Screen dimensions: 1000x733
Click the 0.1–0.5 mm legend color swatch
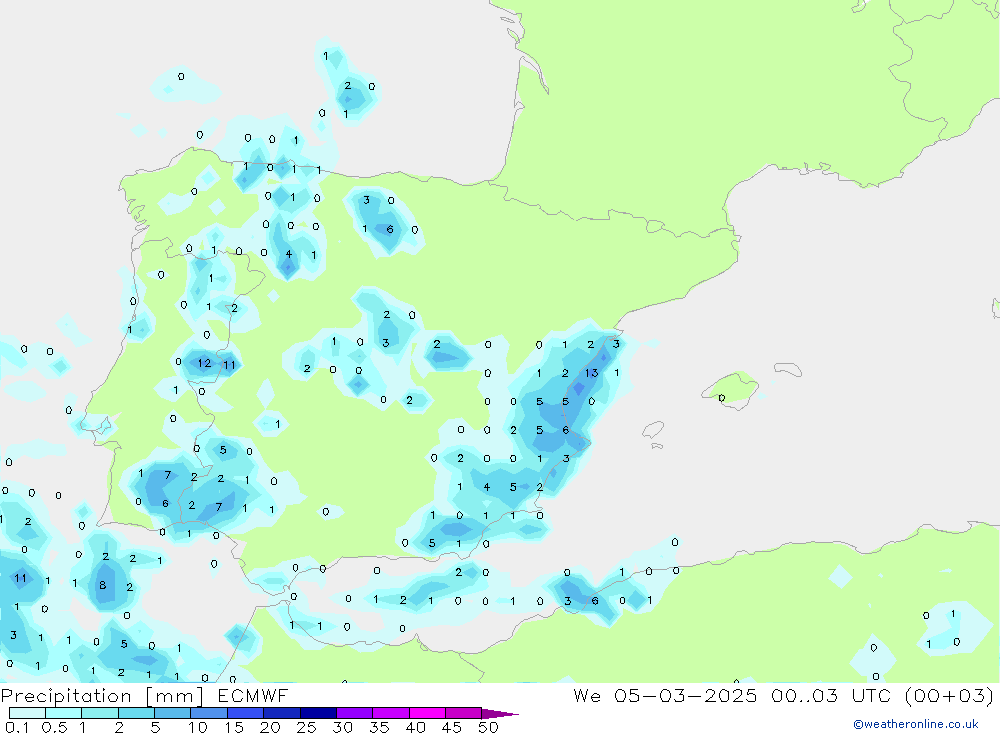click(x=27, y=713)
